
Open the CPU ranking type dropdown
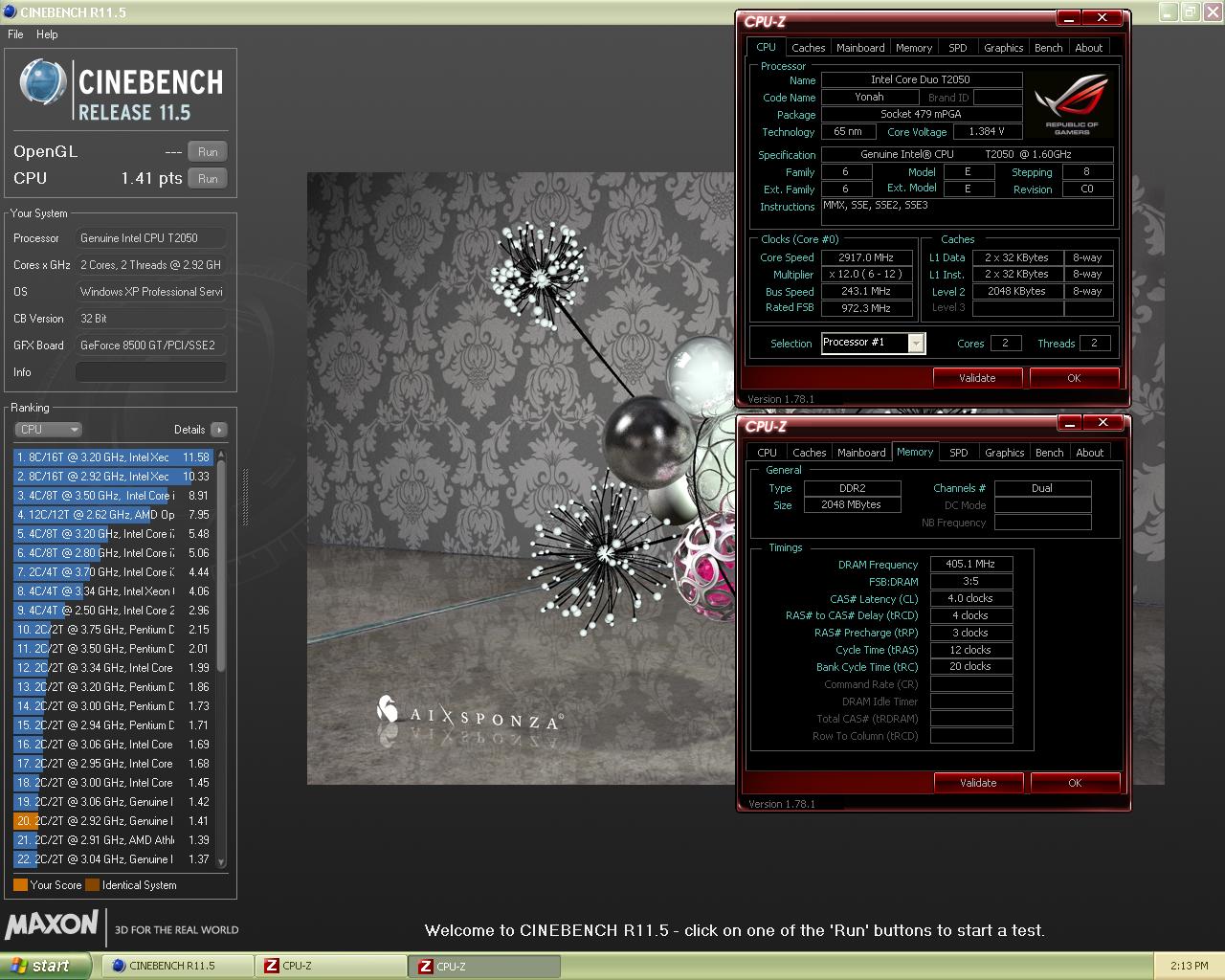tap(48, 430)
